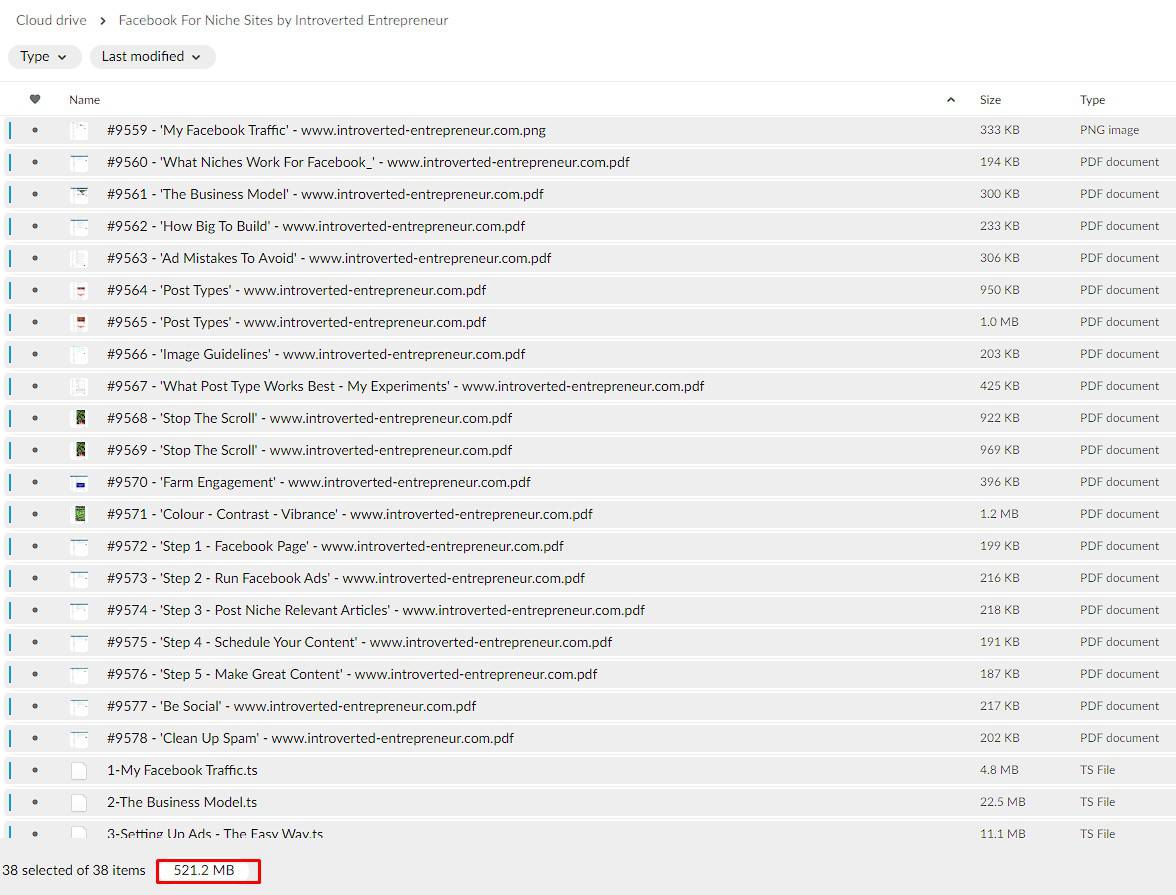
Task: Click the "521.2 MB" total size in status bar
Action: point(204,870)
